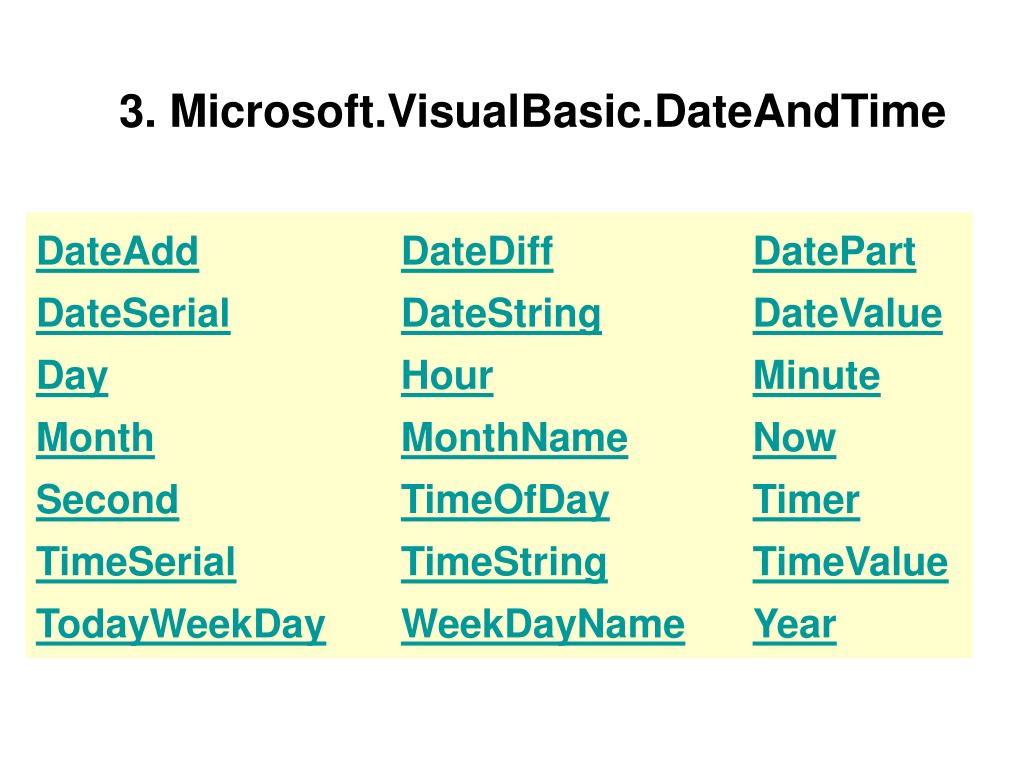1024x768 pixels.
Task: Select the TimeValue link
Action: [850, 562]
